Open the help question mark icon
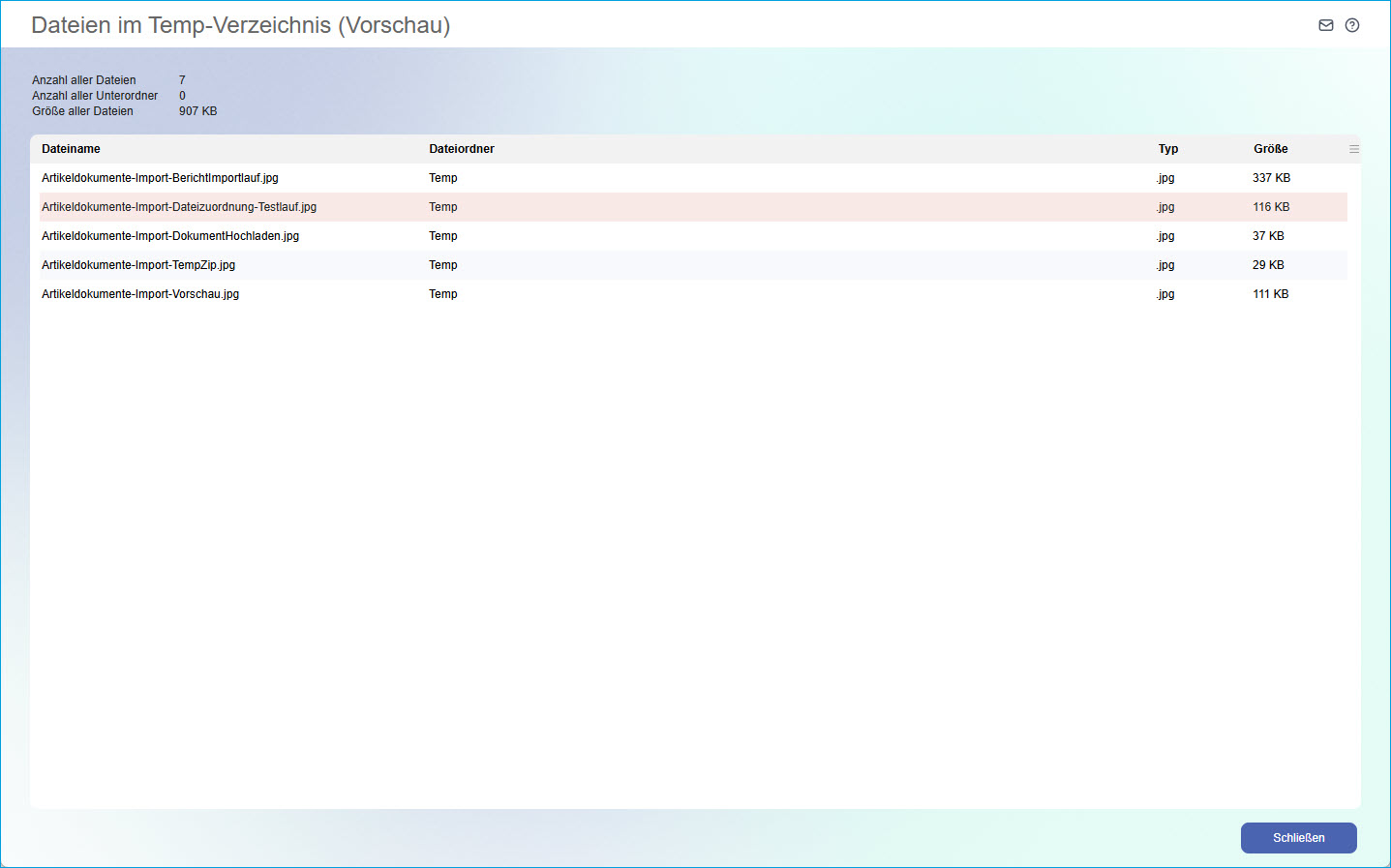 click(1352, 25)
